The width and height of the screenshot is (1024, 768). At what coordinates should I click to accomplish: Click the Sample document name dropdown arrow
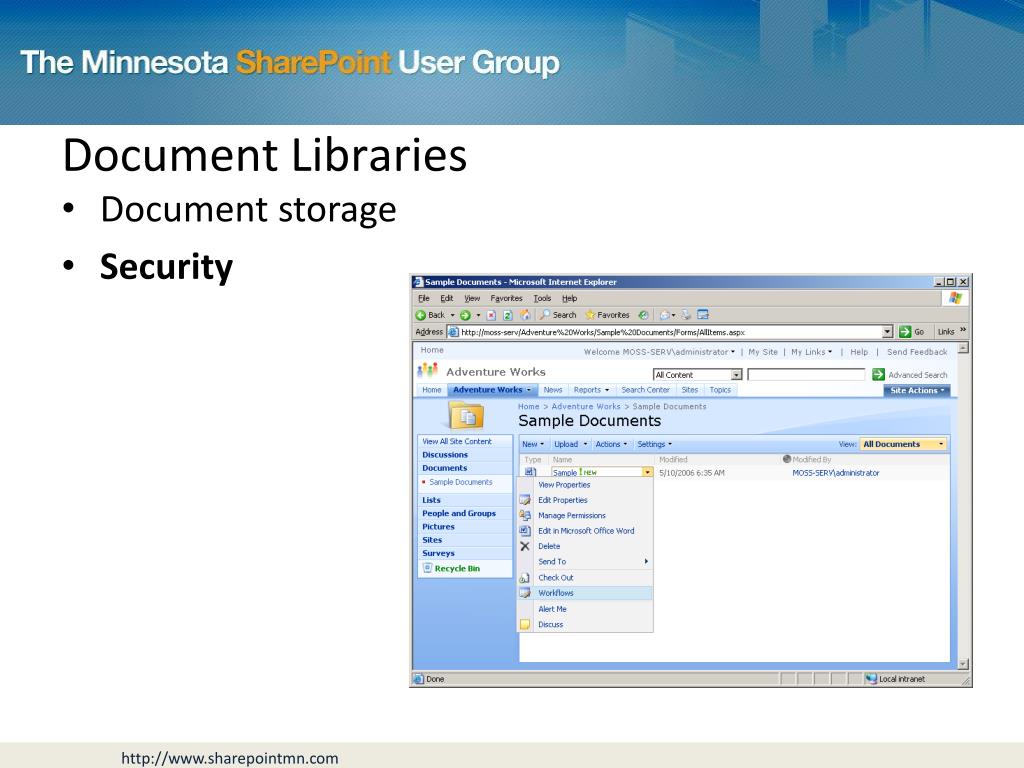647,472
